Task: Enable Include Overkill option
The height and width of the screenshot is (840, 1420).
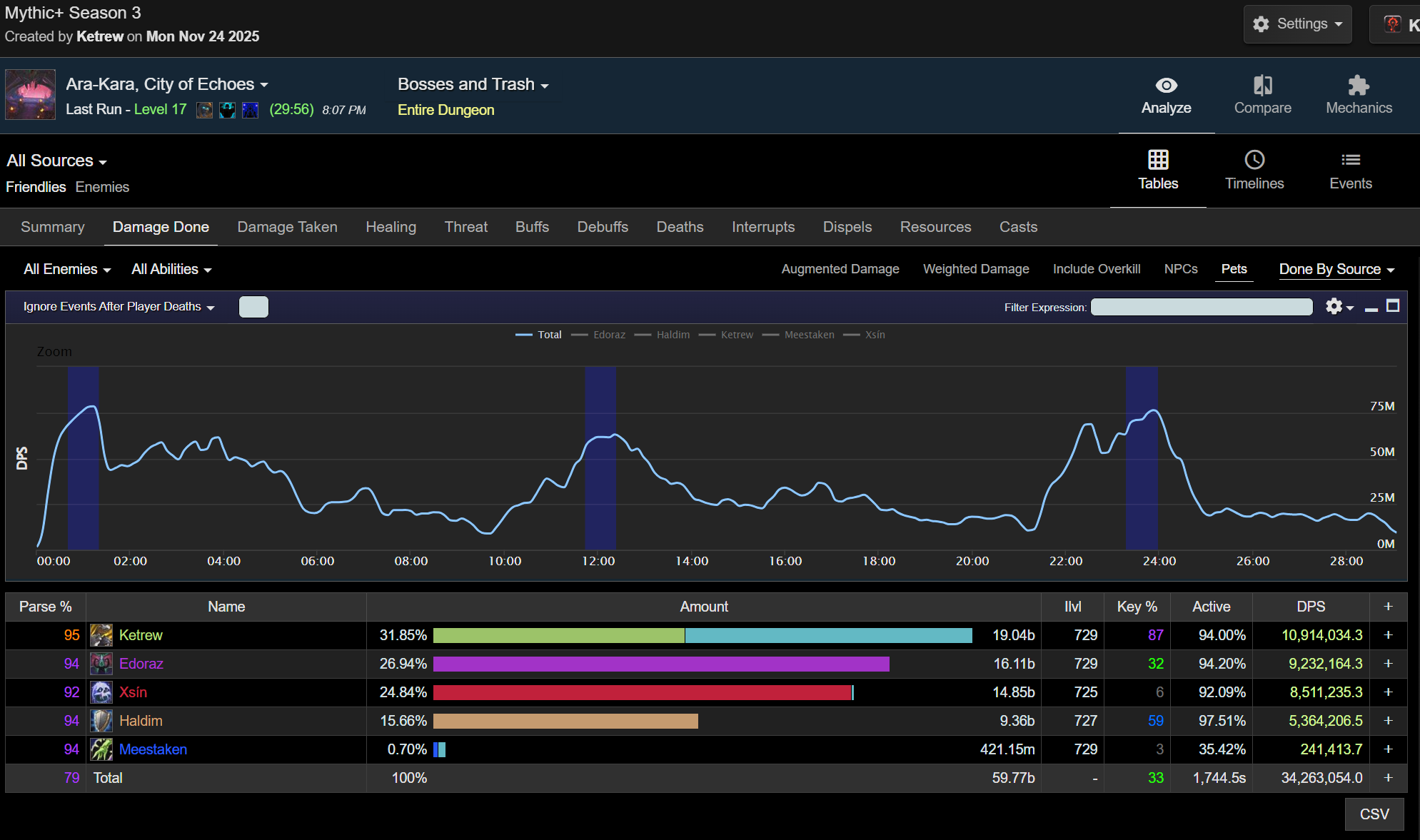Action: (1096, 269)
